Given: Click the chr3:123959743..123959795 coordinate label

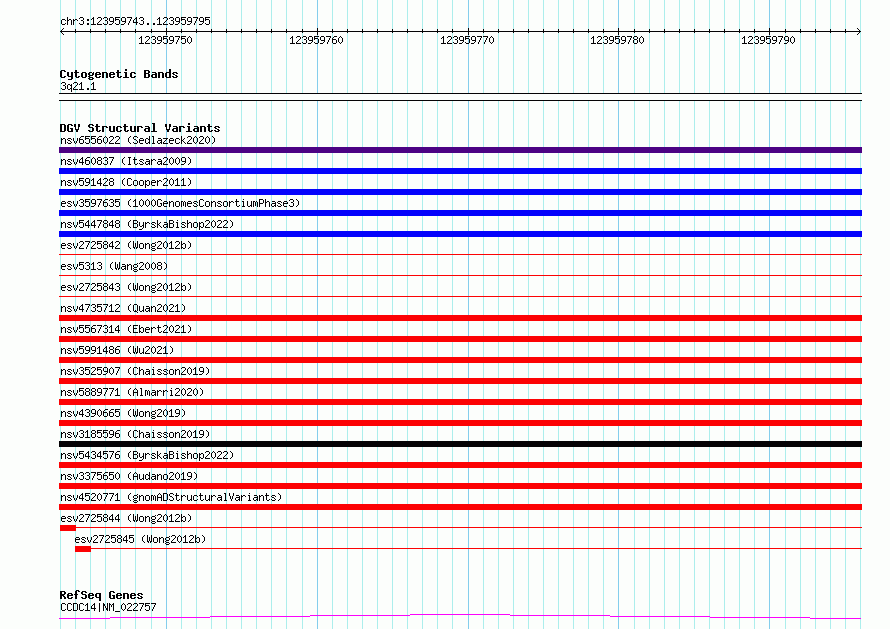Looking at the screenshot, I should click(135, 21).
